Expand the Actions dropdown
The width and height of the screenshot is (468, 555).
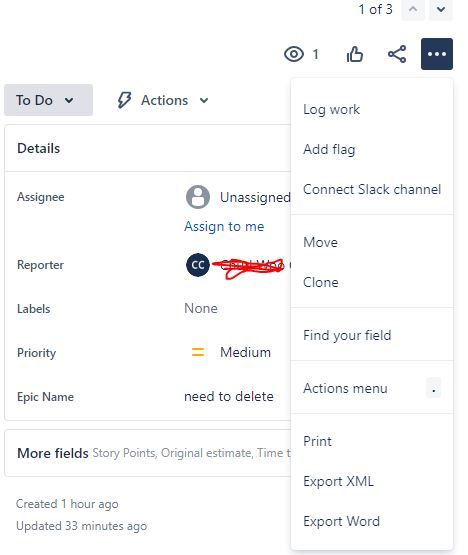pos(163,100)
